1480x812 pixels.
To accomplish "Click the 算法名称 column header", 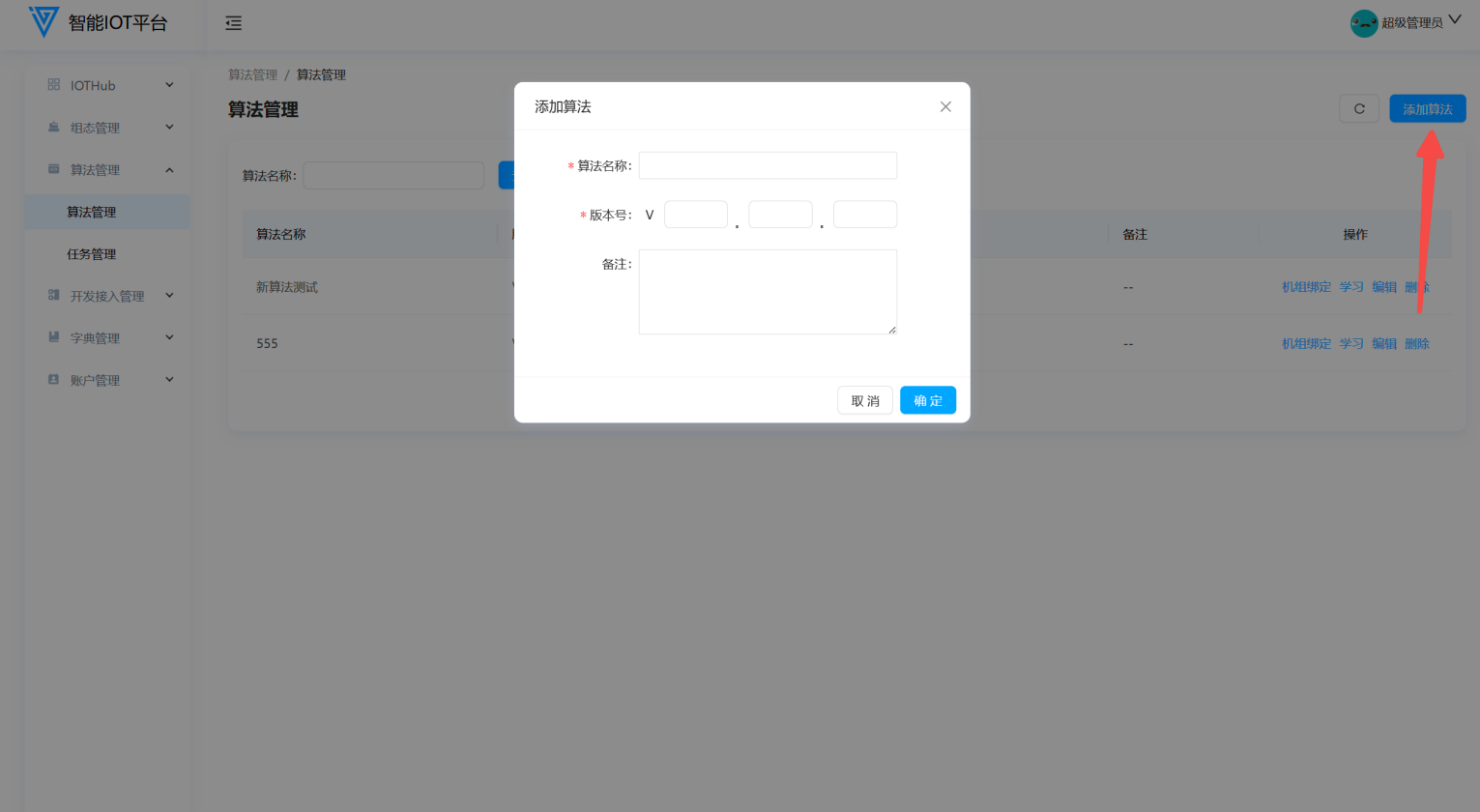I will point(281,234).
